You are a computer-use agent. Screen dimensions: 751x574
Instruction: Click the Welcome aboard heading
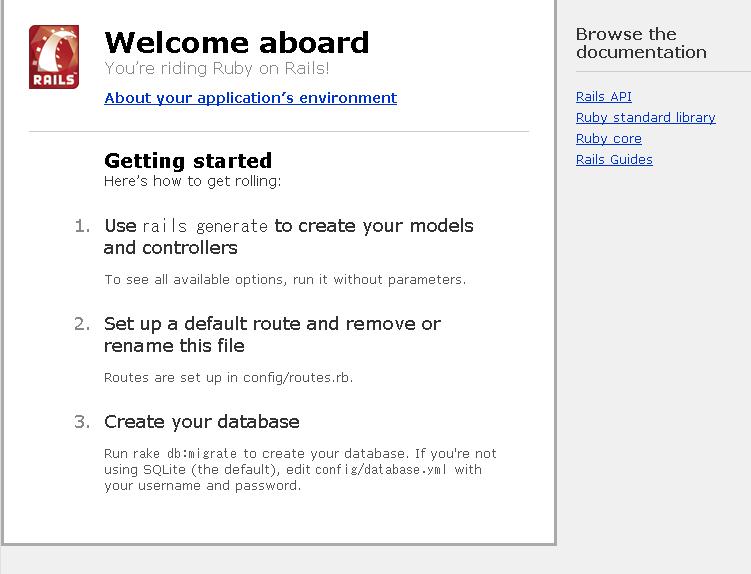(237, 43)
